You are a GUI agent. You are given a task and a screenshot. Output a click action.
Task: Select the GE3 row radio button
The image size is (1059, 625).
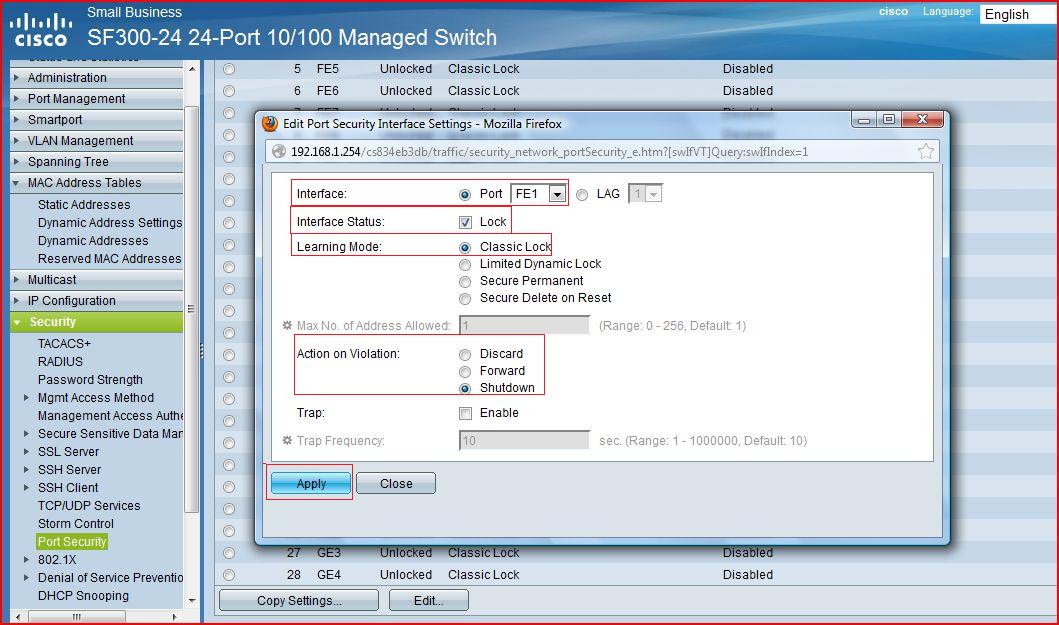(x=229, y=553)
